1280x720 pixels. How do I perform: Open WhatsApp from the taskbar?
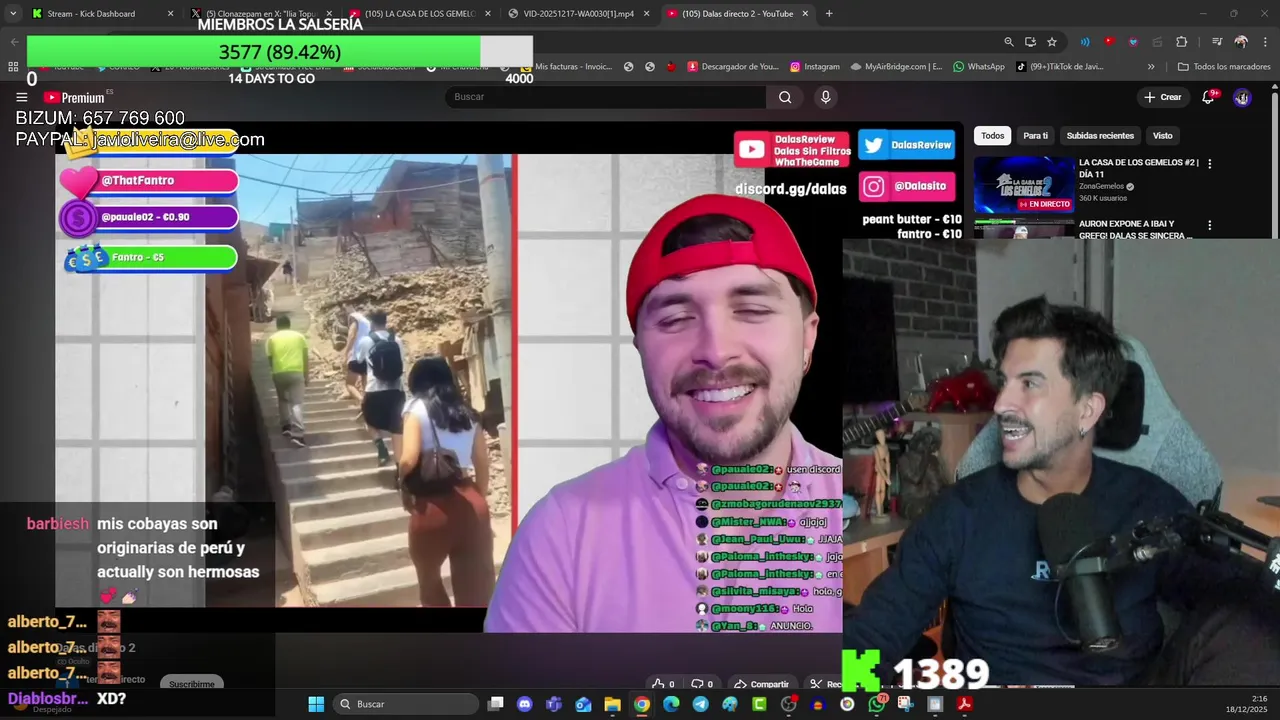(x=877, y=704)
